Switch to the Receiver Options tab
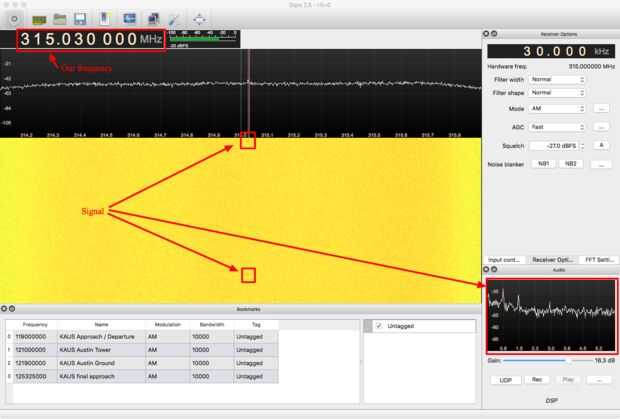The height and width of the screenshot is (419, 620). click(x=553, y=260)
